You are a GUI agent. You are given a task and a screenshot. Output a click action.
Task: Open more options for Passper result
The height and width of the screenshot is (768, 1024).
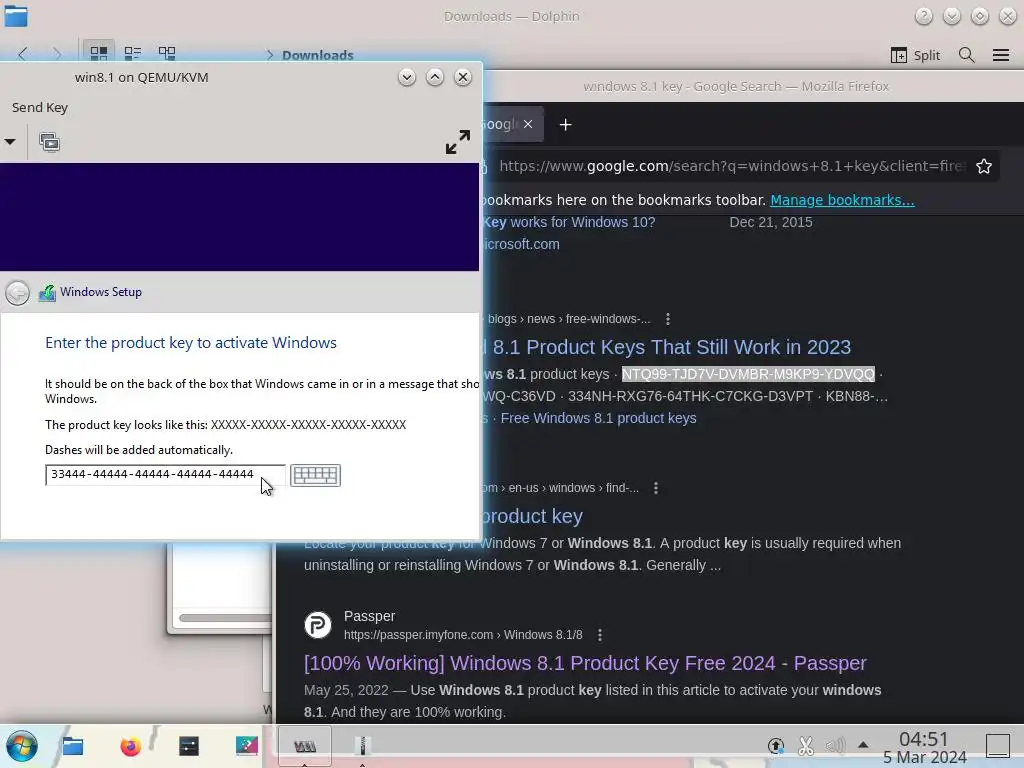coord(600,635)
